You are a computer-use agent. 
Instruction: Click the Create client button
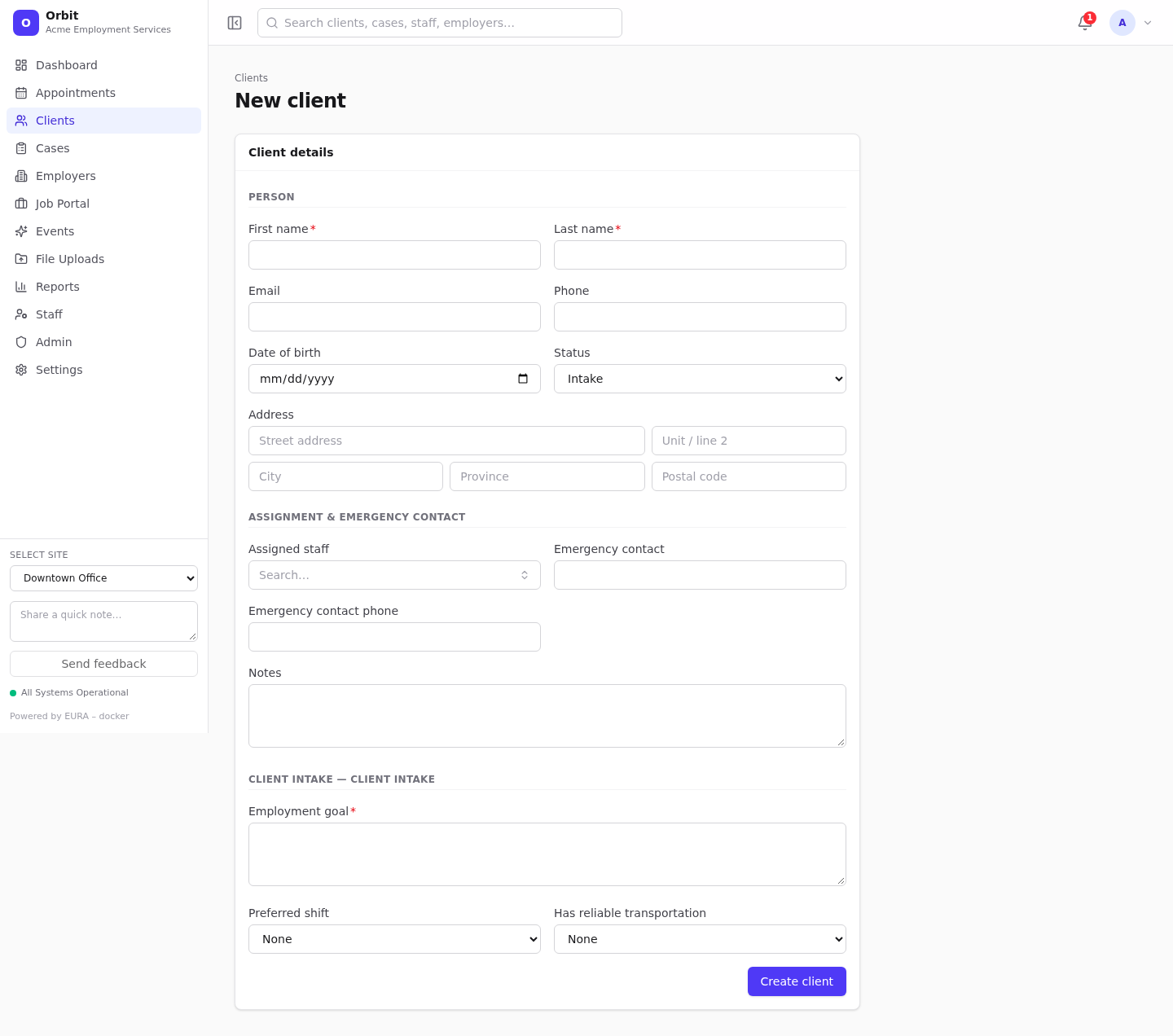(x=797, y=981)
